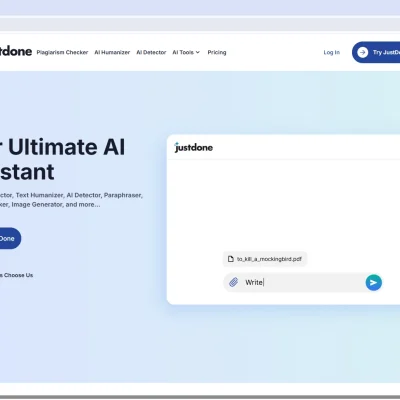Image resolution: width=400 pixels, height=400 pixels.
Task: Click the chat text input containing Write
Action: click(303, 283)
